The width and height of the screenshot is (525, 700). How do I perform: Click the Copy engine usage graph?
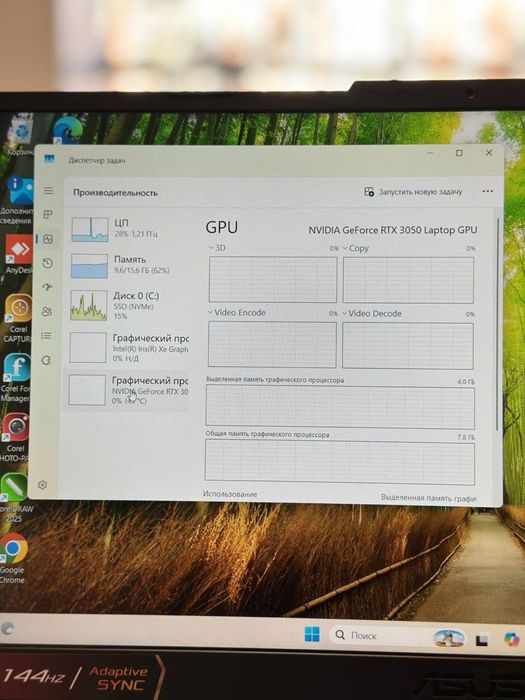click(408, 280)
